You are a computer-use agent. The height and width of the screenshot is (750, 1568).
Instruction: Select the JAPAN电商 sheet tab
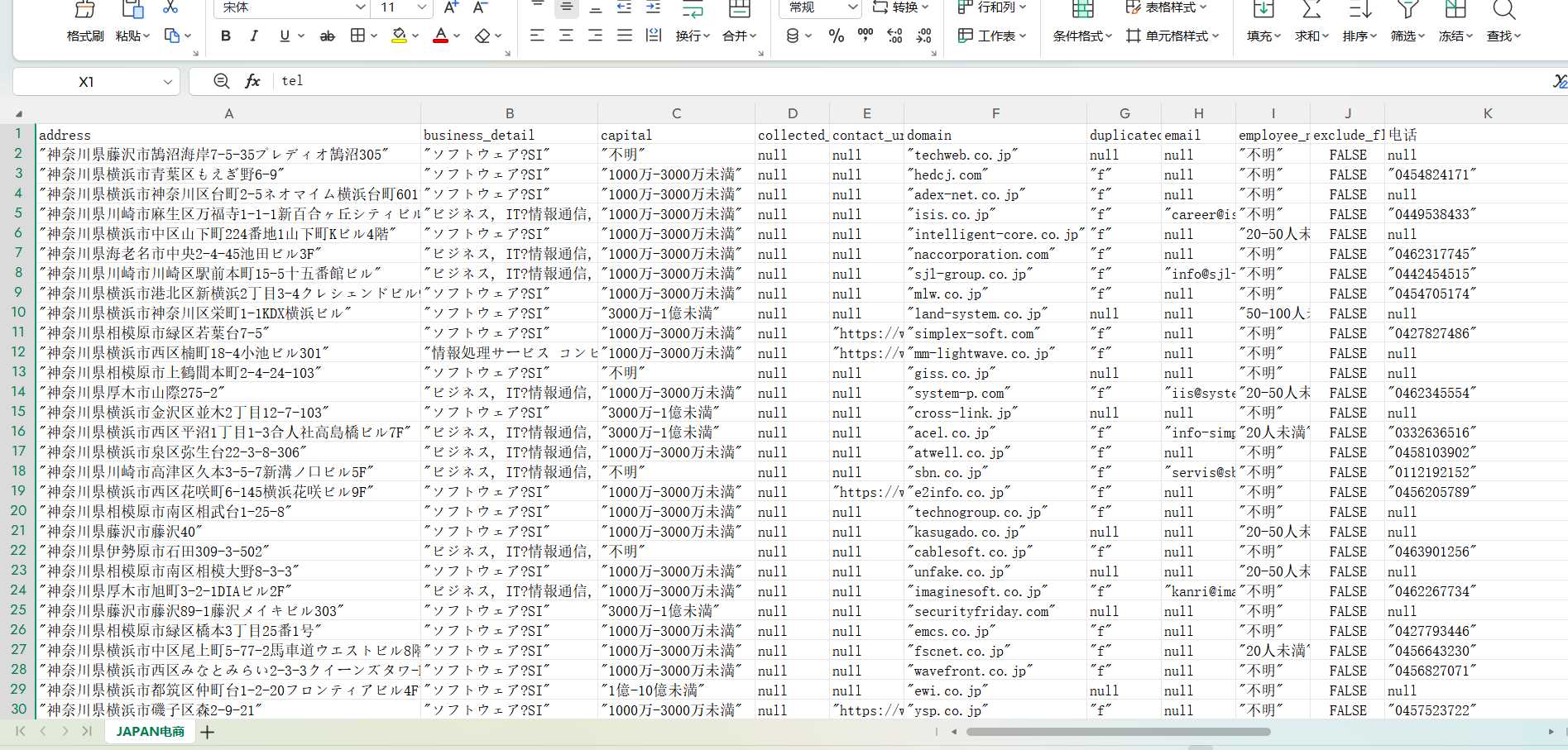click(150, 732)
